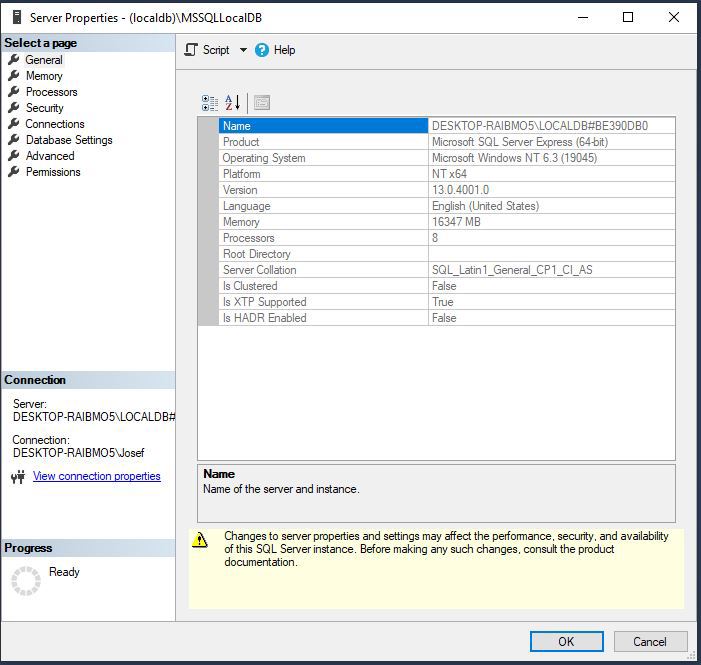Click the Help label in toolbar
701x665 pixels.
pos(284,50)
